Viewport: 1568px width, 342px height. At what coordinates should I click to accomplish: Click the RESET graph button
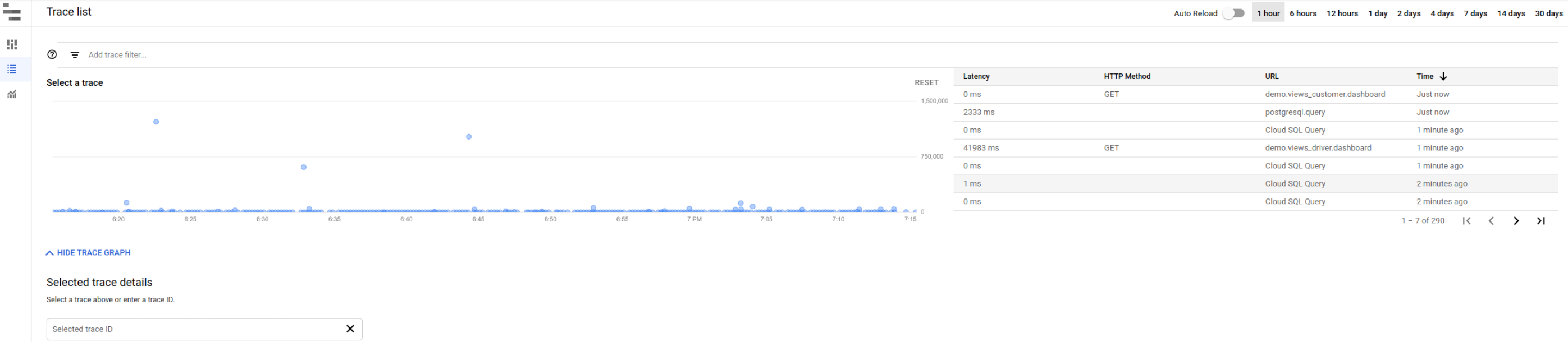(x=926, y=82)
